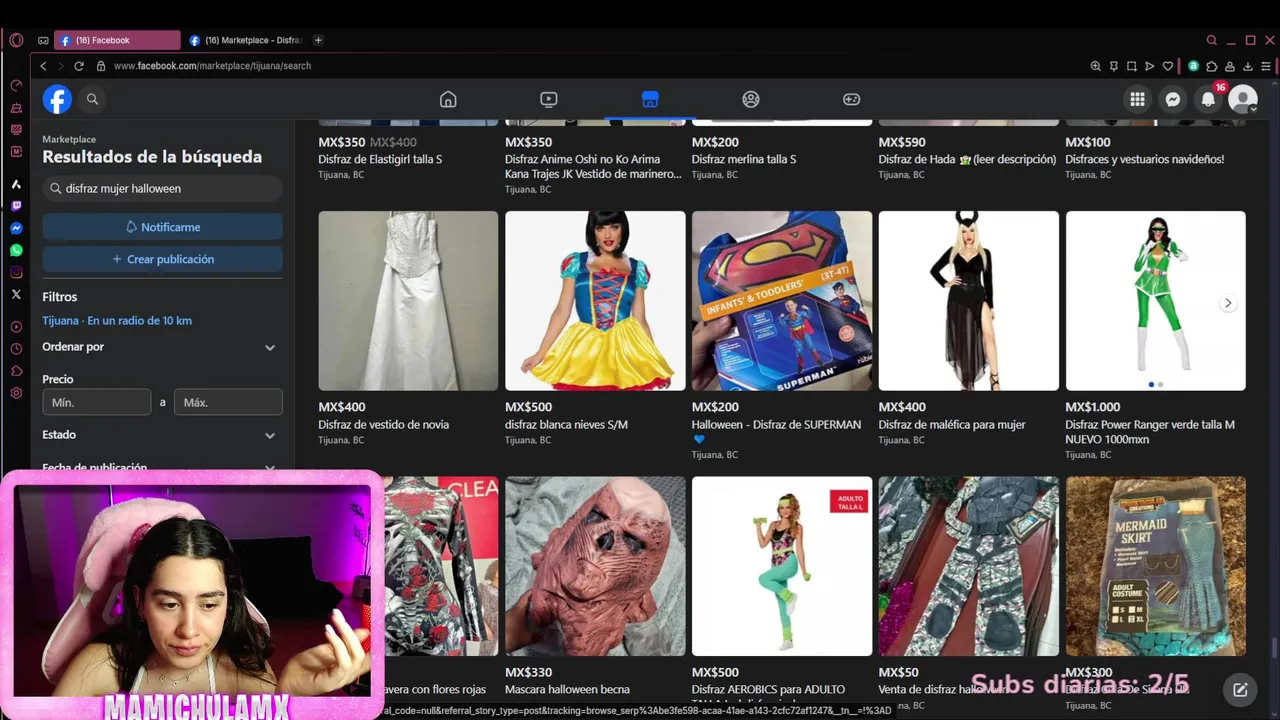Open the Mermaid Skirt listing photo
1280x720 pixels.
pos(1155,566)
